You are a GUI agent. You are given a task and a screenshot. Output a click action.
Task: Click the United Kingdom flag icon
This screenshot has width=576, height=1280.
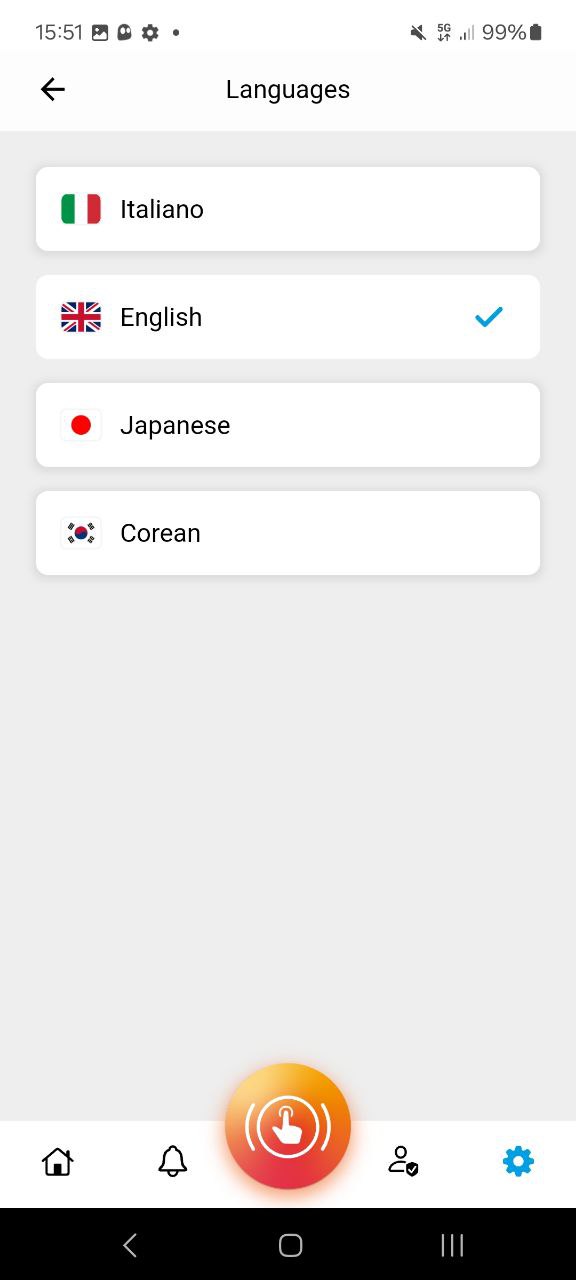pos(81,317)
